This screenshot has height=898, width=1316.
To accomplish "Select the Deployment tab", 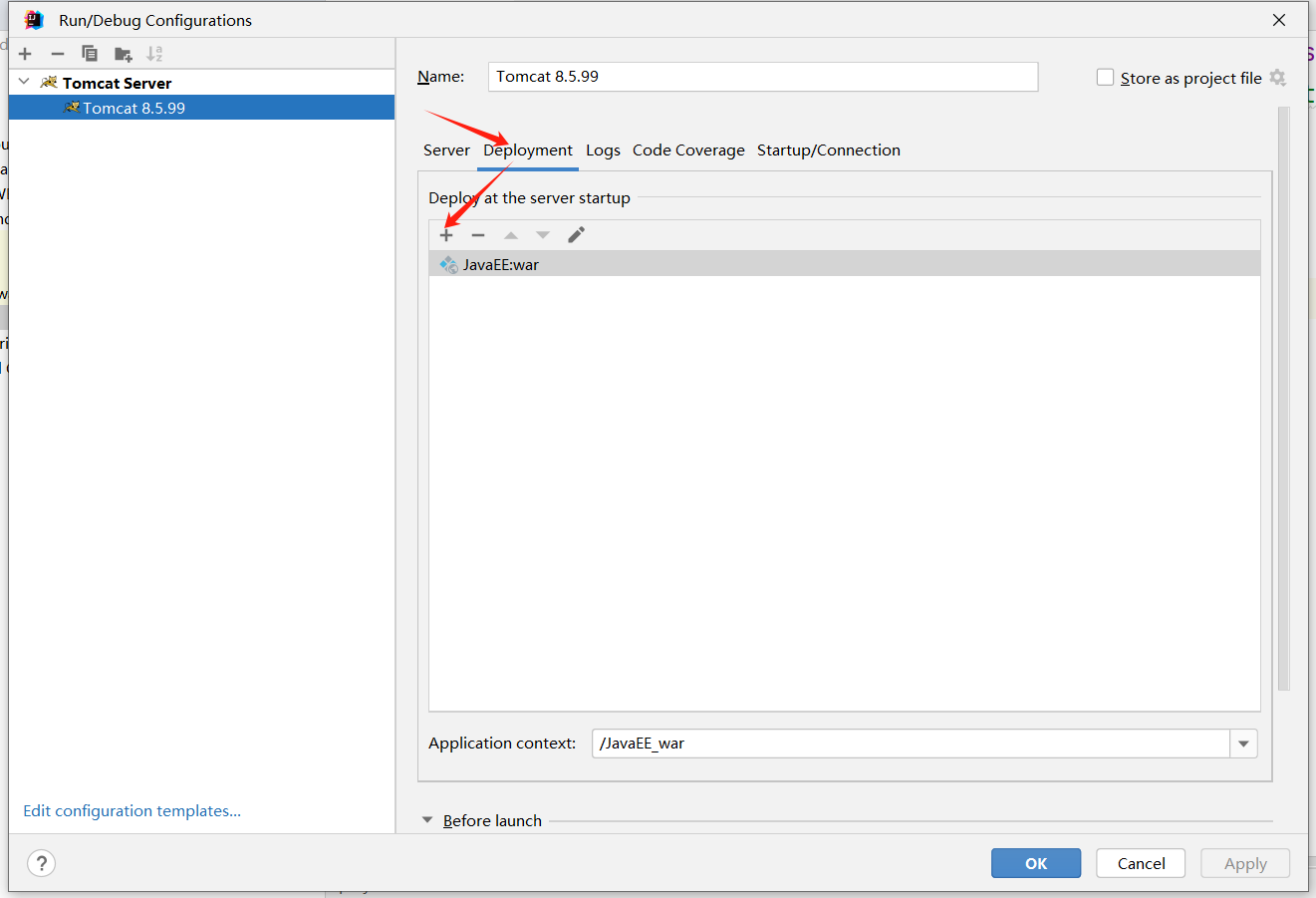I will point(528,150).
